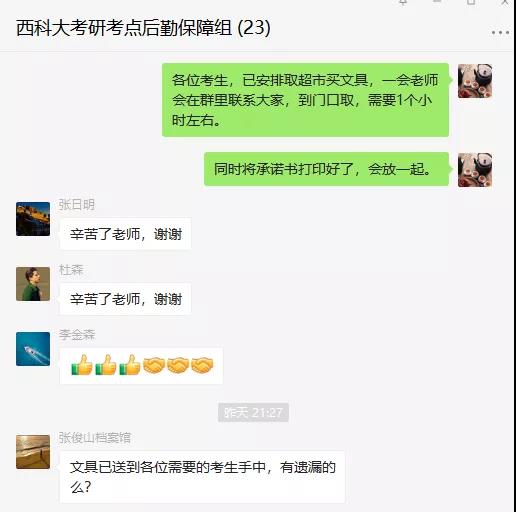Click the teapot avatar beside first green message
The image size is (516, 512).
pyautogui.click(x=475, y=81)
